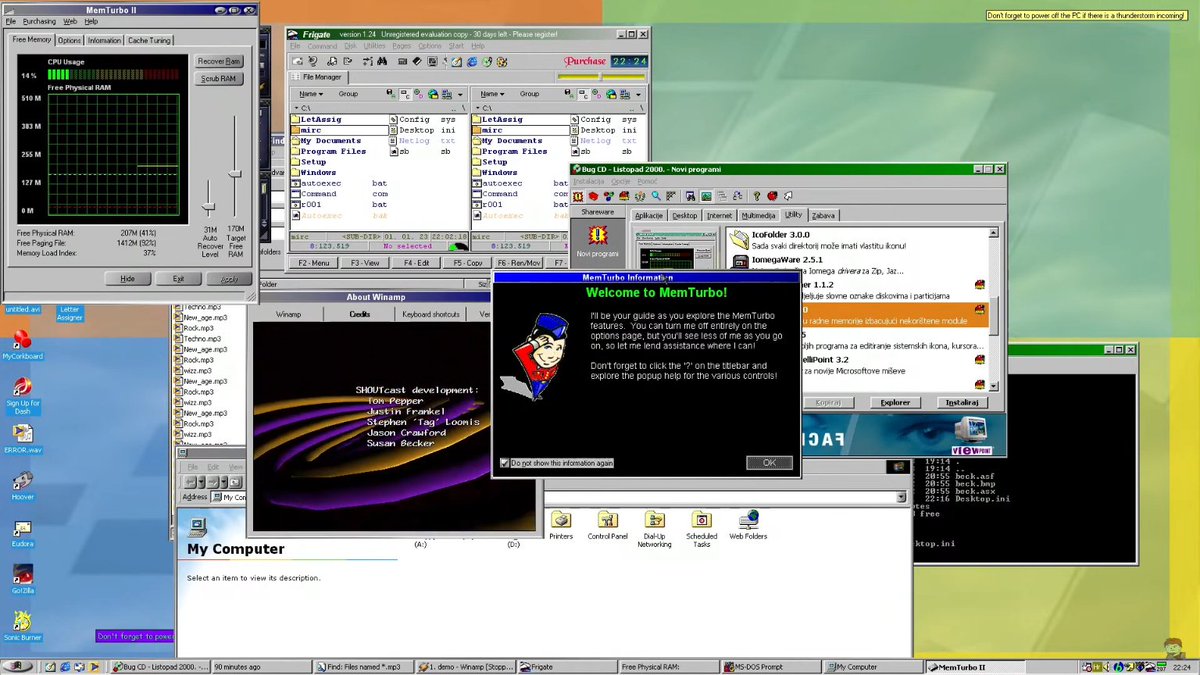The width and height of the screenshot is (1200, 675).
Task: Click Novi programi starburst icon in Bug CD
Action: click(x=597, y=236)
